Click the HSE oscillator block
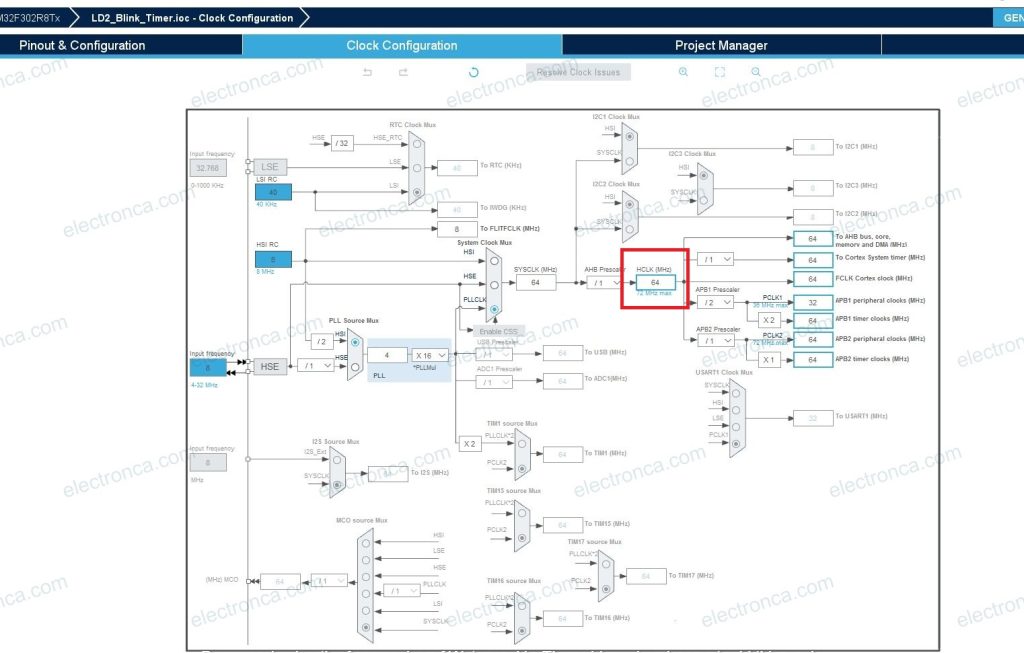 pyautogui.click(x=269, y=367)
